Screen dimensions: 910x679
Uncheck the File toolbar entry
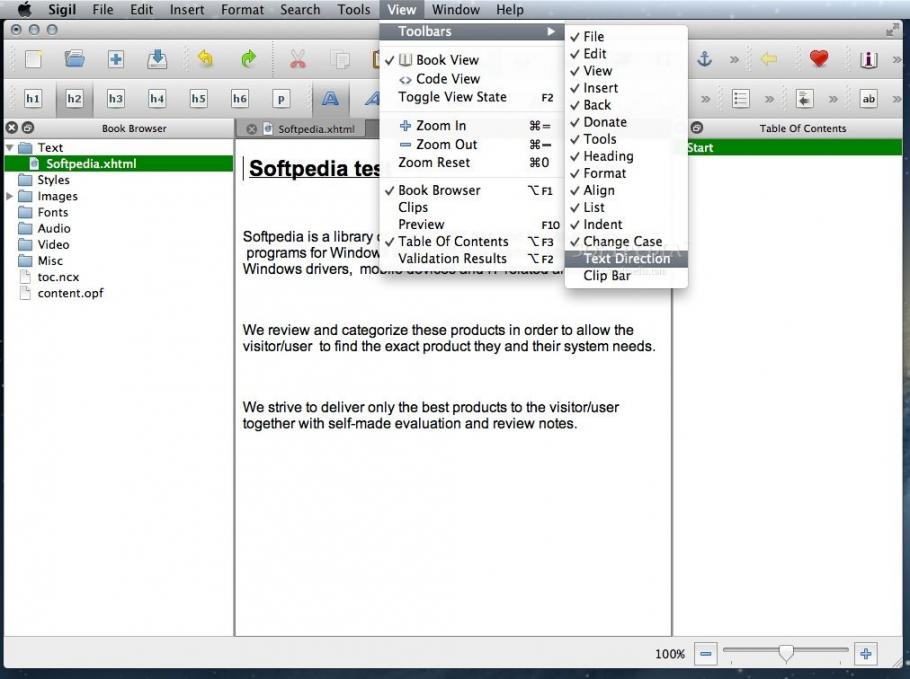coord(626,37)
